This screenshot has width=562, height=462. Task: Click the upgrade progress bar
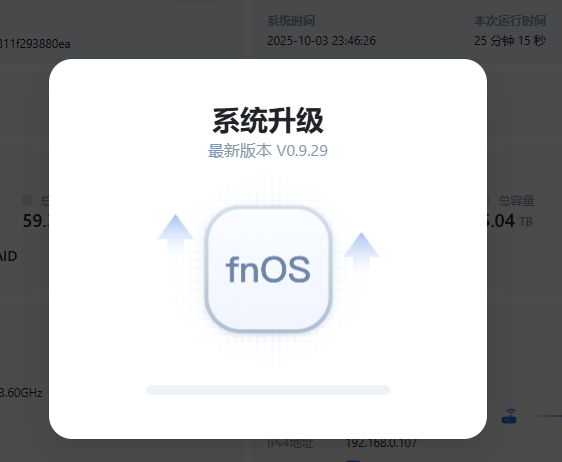(x=268, y=390)
